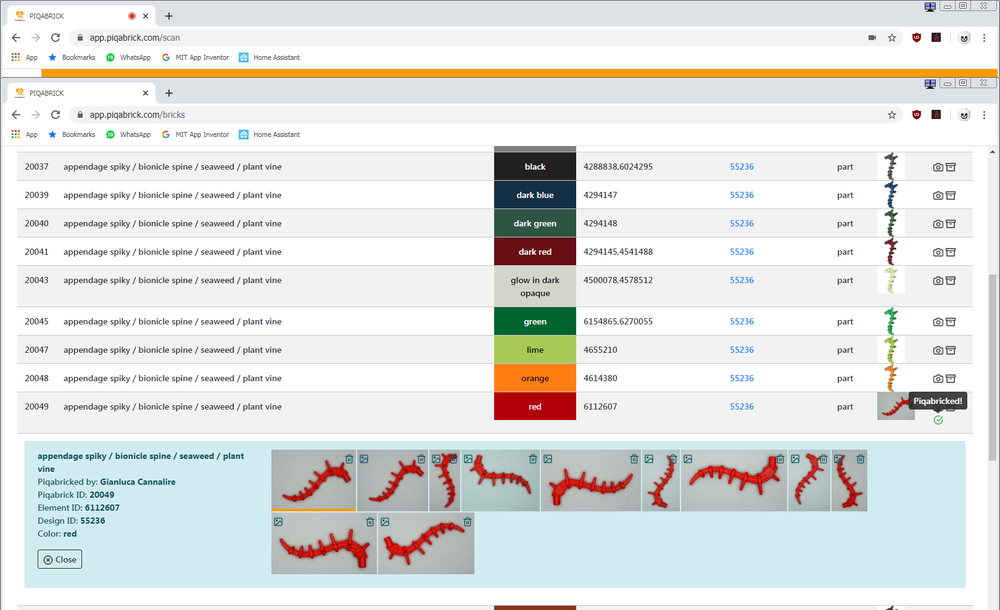1000x610 pixels.
Task: Set the second gallery photo as the main image
Action: coord(364,459)
